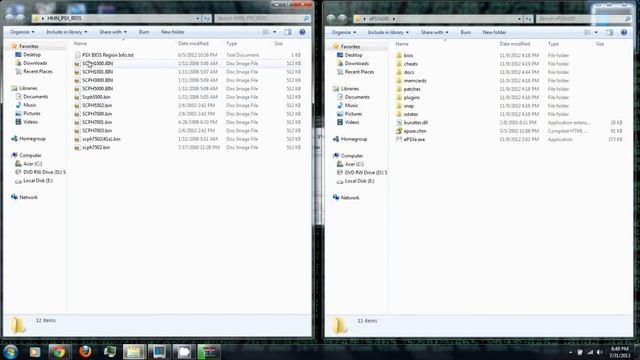Click Burn in right window toolbar

pyautogui.click(x=466, y=32)
